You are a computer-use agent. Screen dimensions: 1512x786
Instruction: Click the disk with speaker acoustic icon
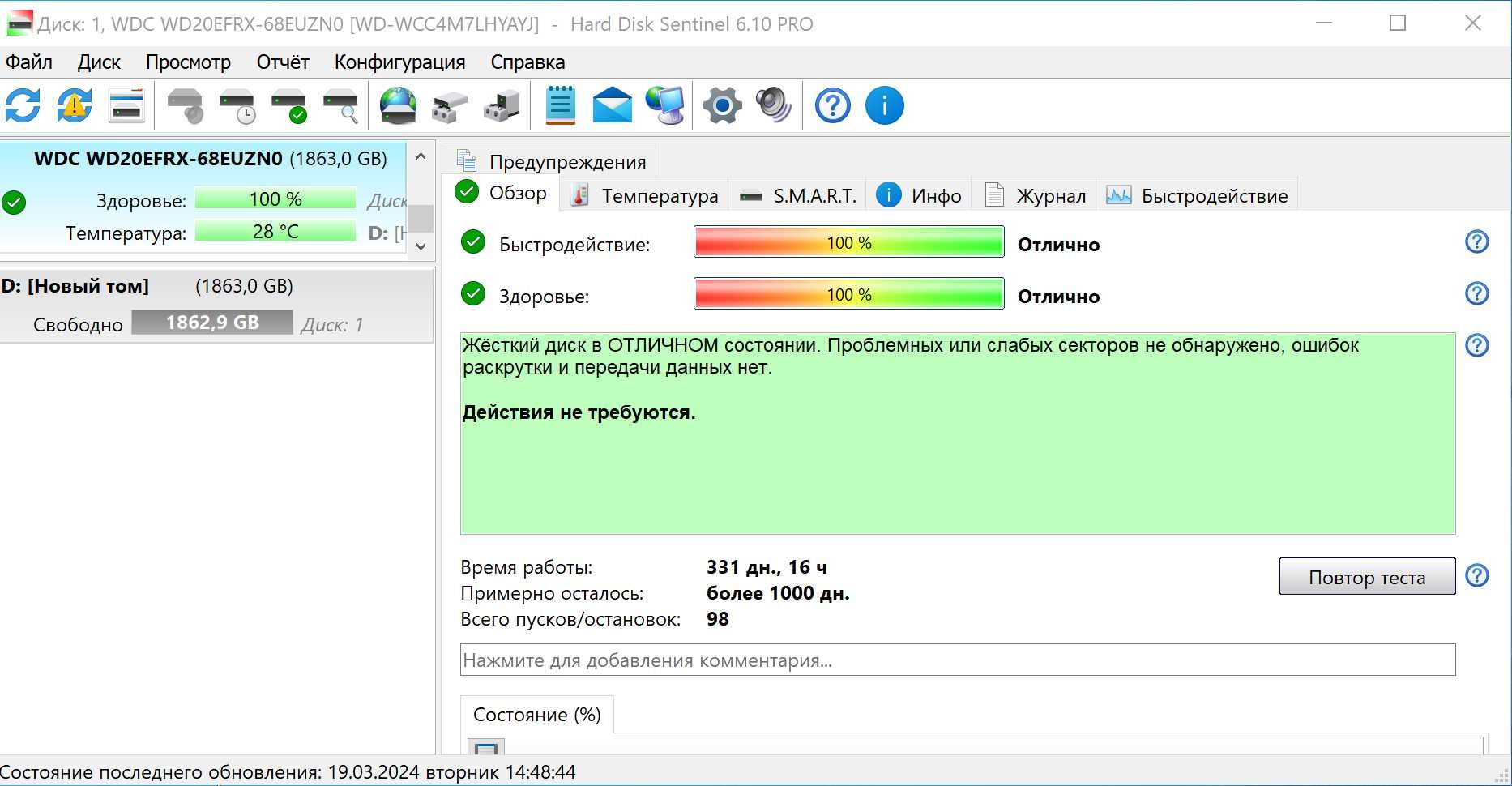click(186, 106)
